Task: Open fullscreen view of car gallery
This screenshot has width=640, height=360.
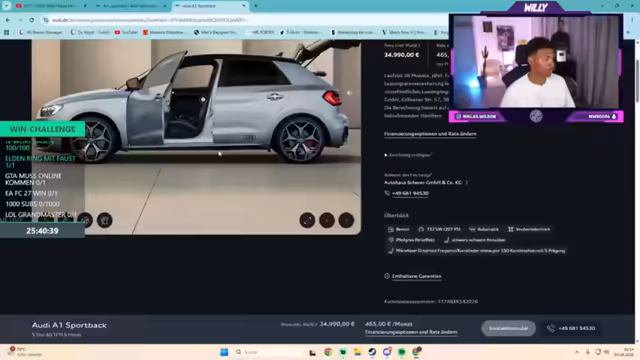Action: [307, 220]
